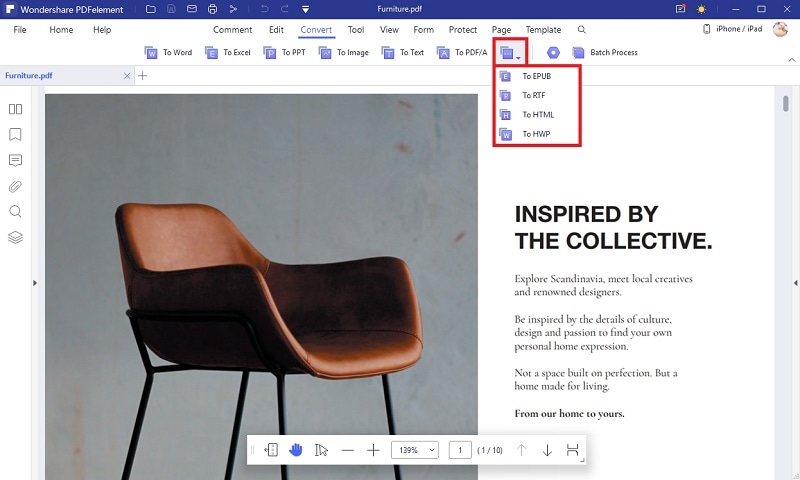Toggle the more conversion formats dropdown
Screen dimensions: 800x480
(510, 53)
